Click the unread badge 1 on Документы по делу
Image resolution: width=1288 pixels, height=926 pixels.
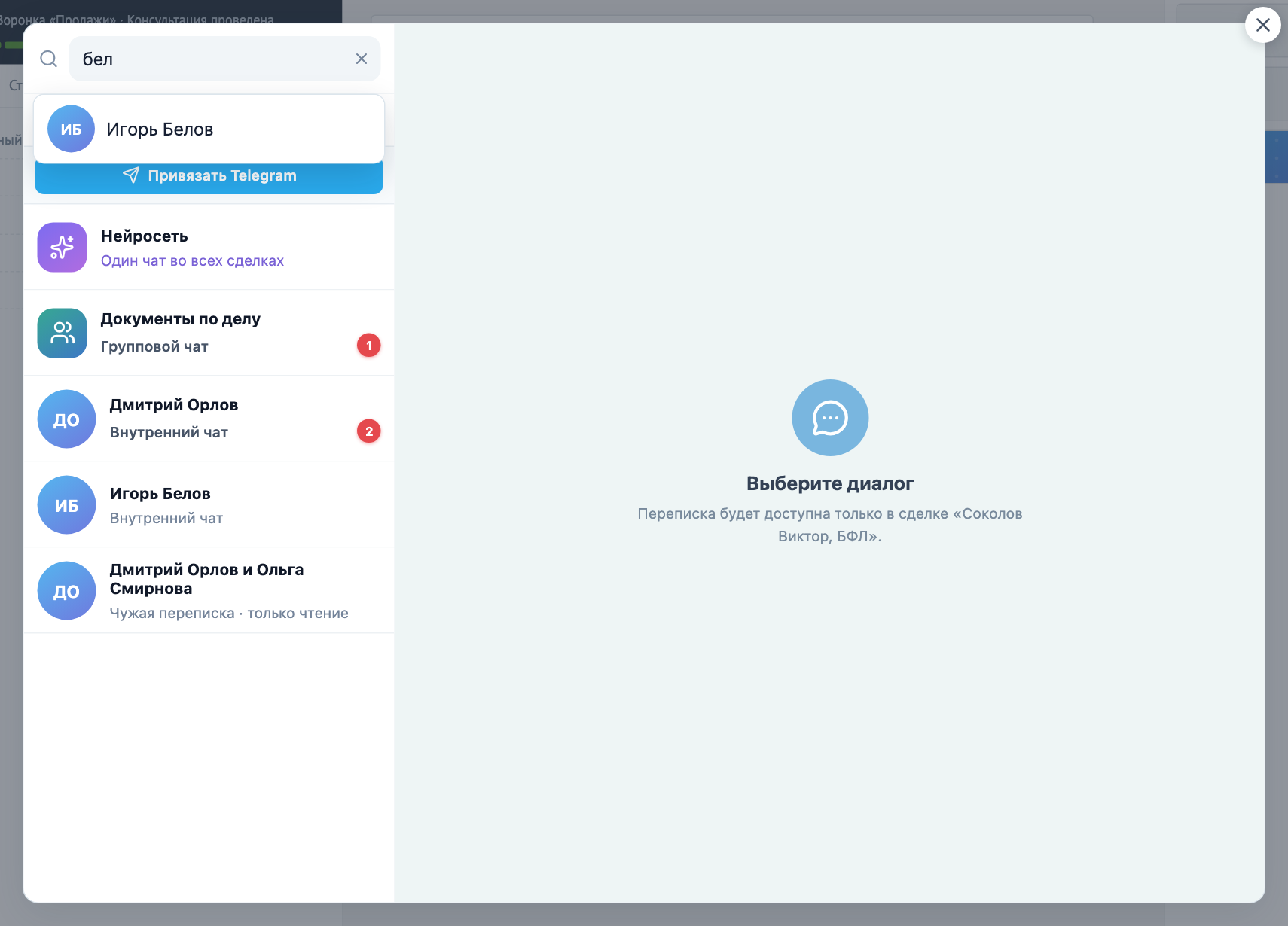[x=369, y=346]
